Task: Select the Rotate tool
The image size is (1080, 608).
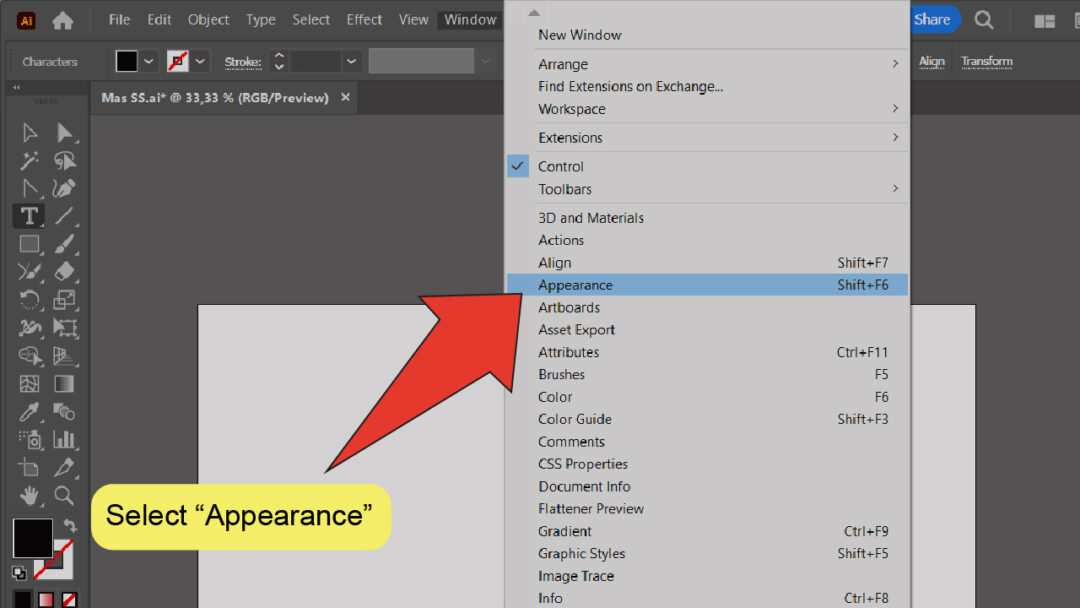Action: [28, 299]
